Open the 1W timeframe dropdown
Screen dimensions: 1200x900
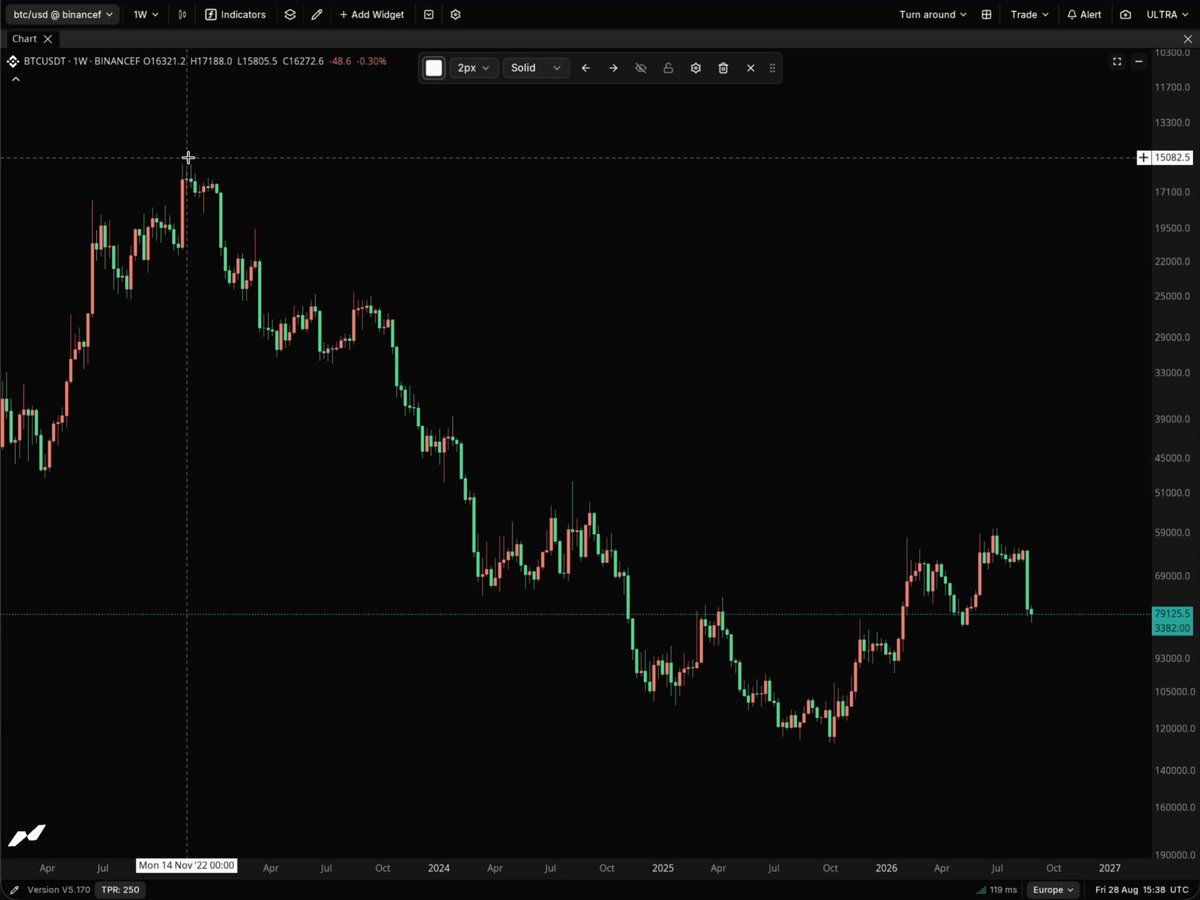(x=146, y=15)
